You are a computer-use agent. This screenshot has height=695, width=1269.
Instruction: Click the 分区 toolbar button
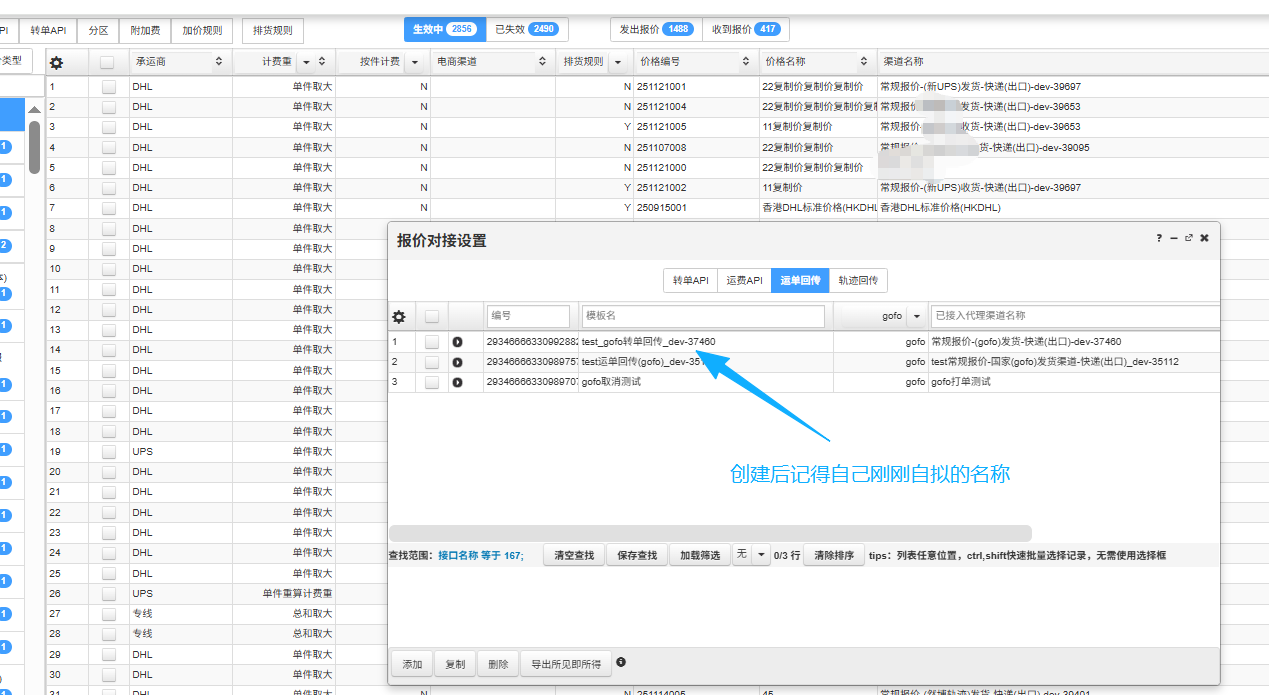pyautogui.click(x=98, y=31)
